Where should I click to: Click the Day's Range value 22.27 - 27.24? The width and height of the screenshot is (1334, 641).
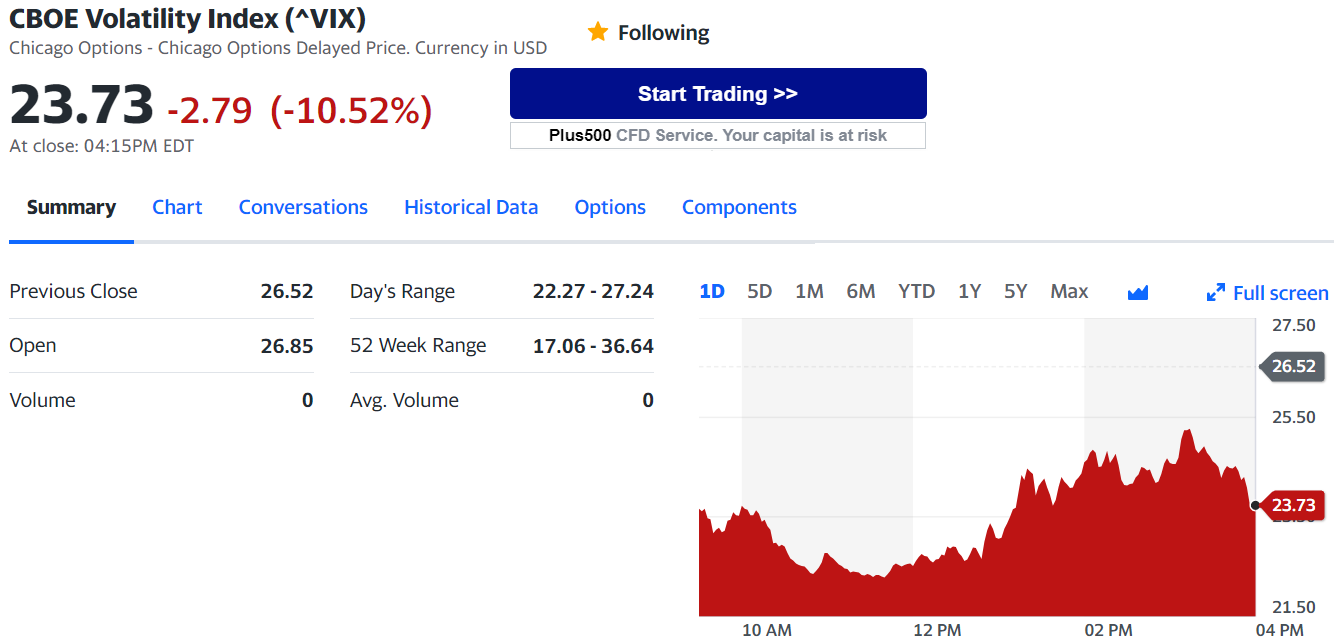coord(593,291)
